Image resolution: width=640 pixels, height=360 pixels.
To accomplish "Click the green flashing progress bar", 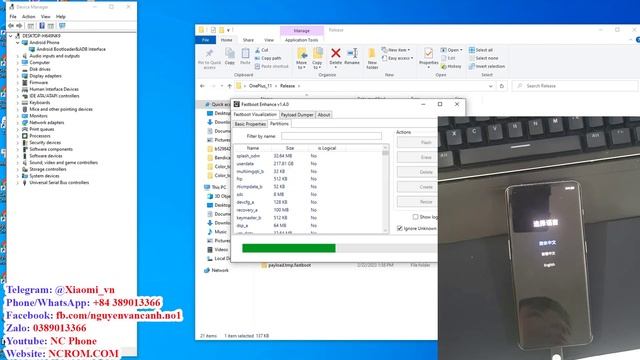I will tap(289, 248).
